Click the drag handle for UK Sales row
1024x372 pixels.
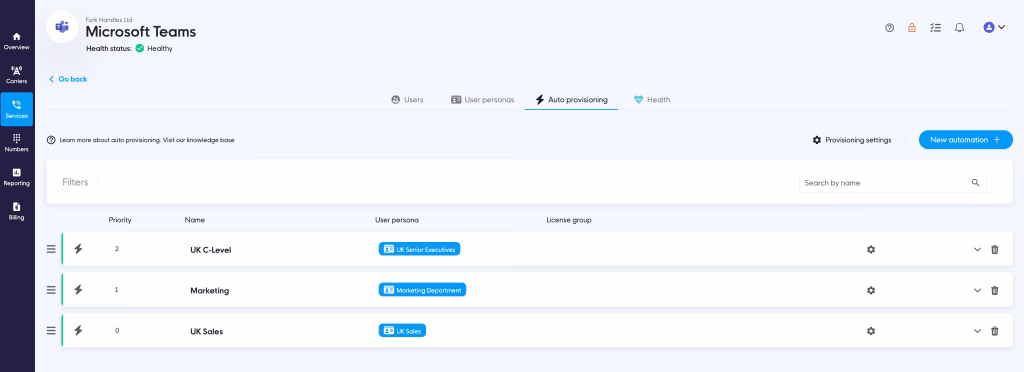[x=51, y=331]
